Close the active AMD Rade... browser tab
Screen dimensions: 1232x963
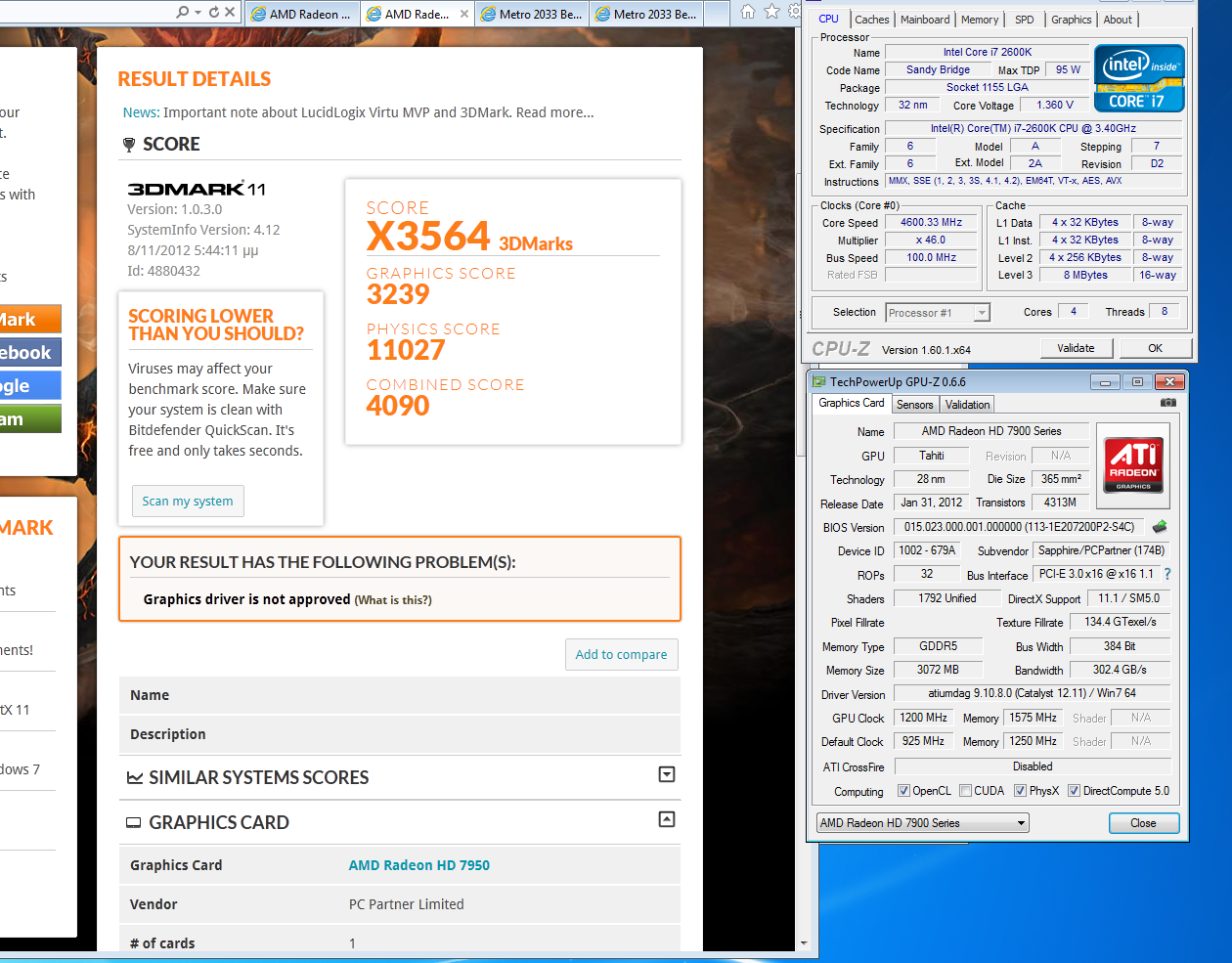point(463,14)
